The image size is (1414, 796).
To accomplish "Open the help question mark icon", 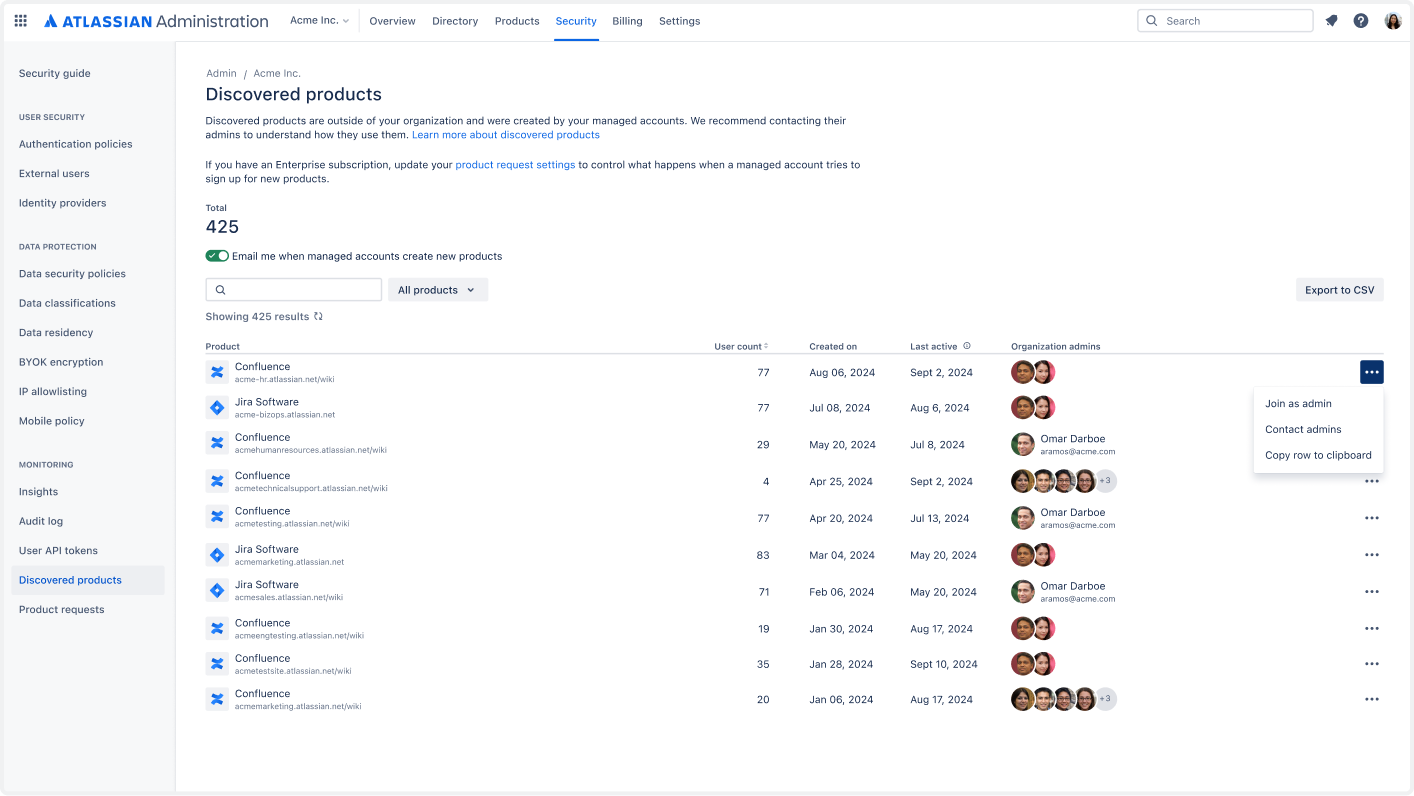I will tap(1361, 20).
